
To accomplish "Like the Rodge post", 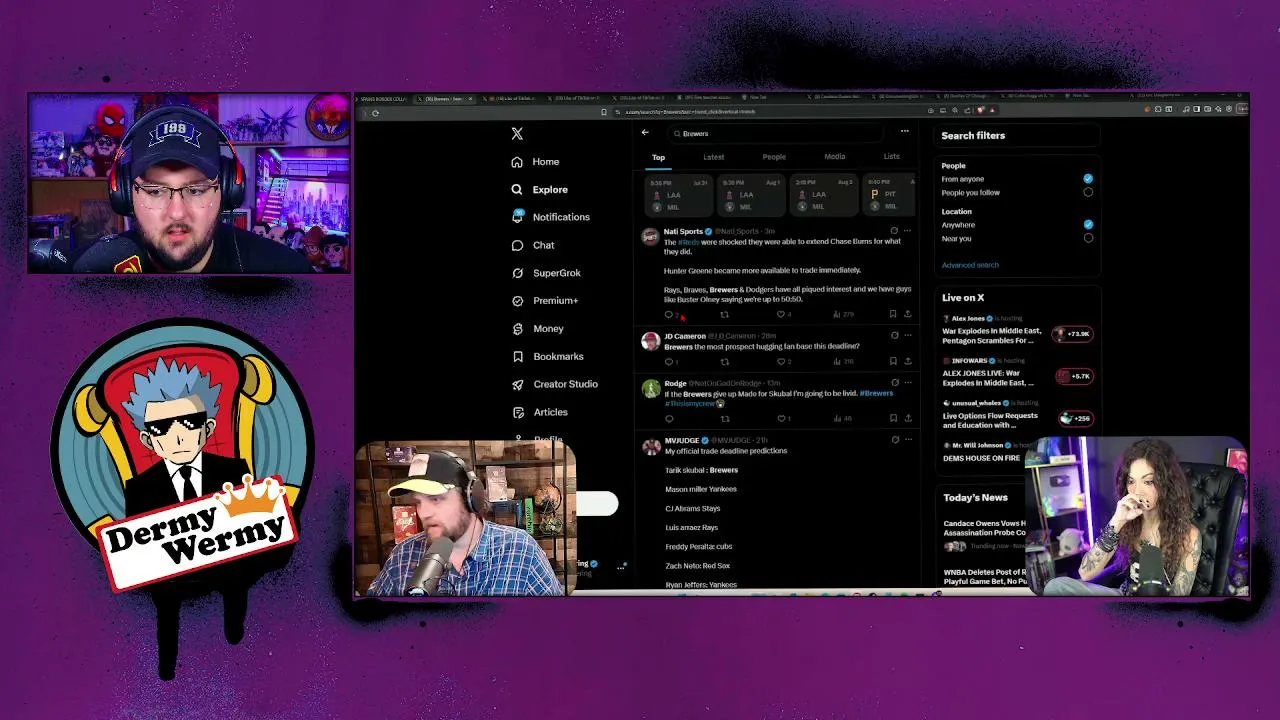I will tap(781, 419).
